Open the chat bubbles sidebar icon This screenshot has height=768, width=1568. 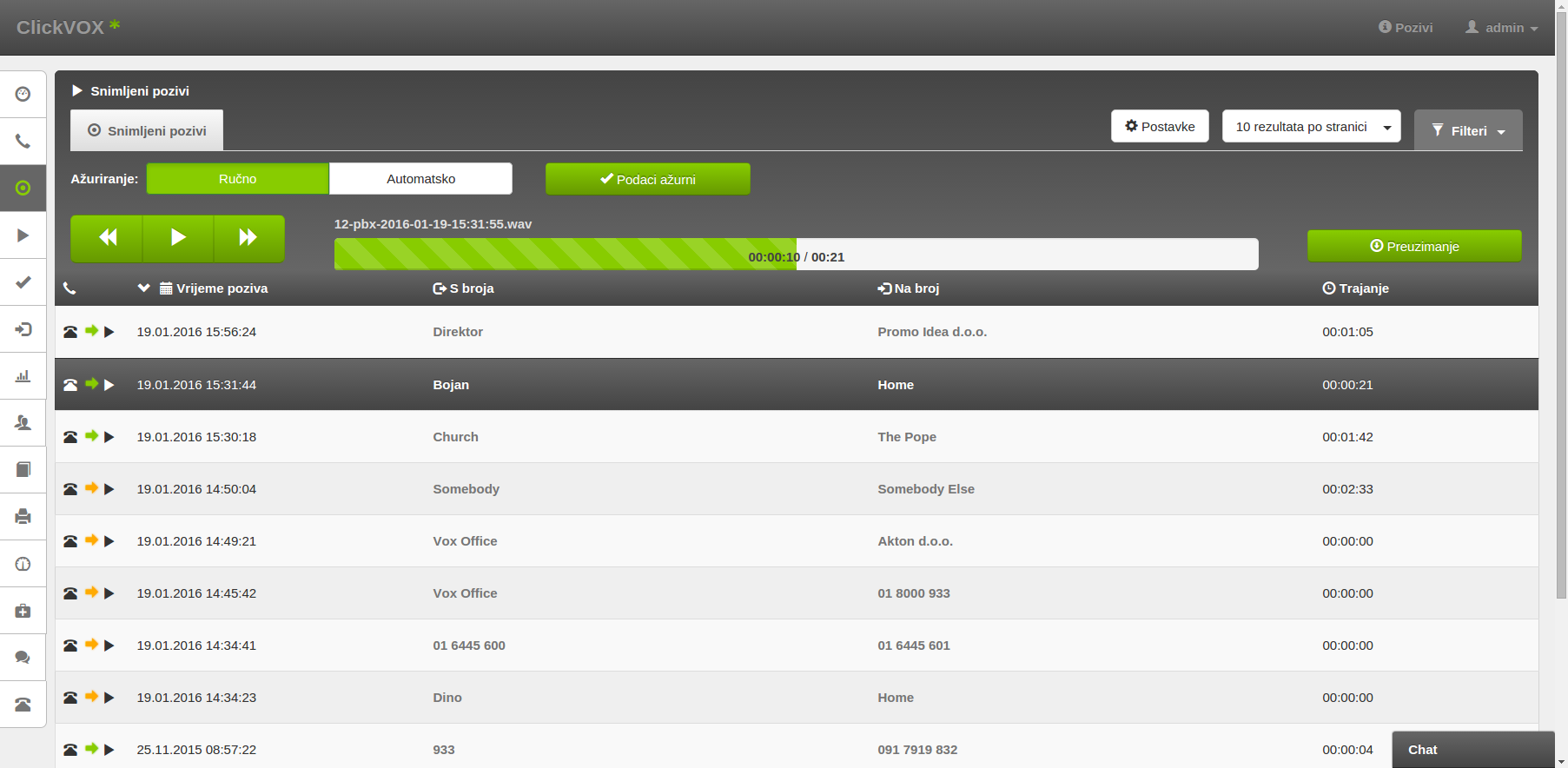[23, 658]
